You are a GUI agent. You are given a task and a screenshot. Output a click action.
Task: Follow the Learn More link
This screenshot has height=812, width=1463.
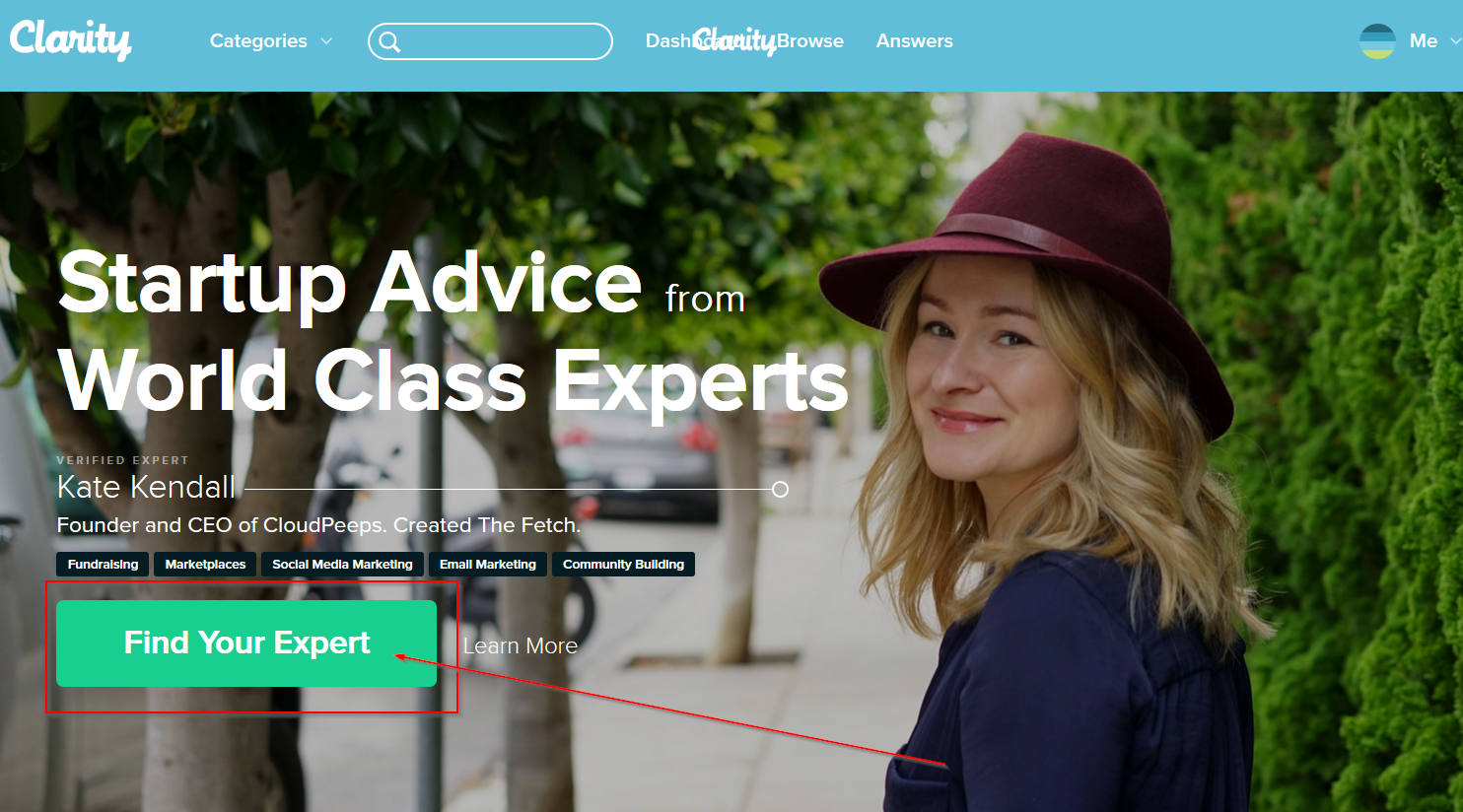[x=521, y=645]
